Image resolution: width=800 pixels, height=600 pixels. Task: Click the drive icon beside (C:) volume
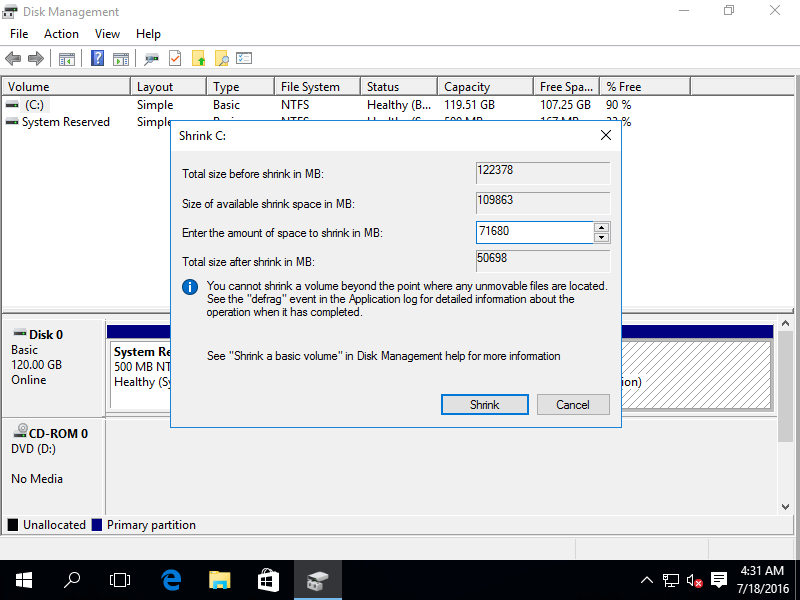coord(12,105)
